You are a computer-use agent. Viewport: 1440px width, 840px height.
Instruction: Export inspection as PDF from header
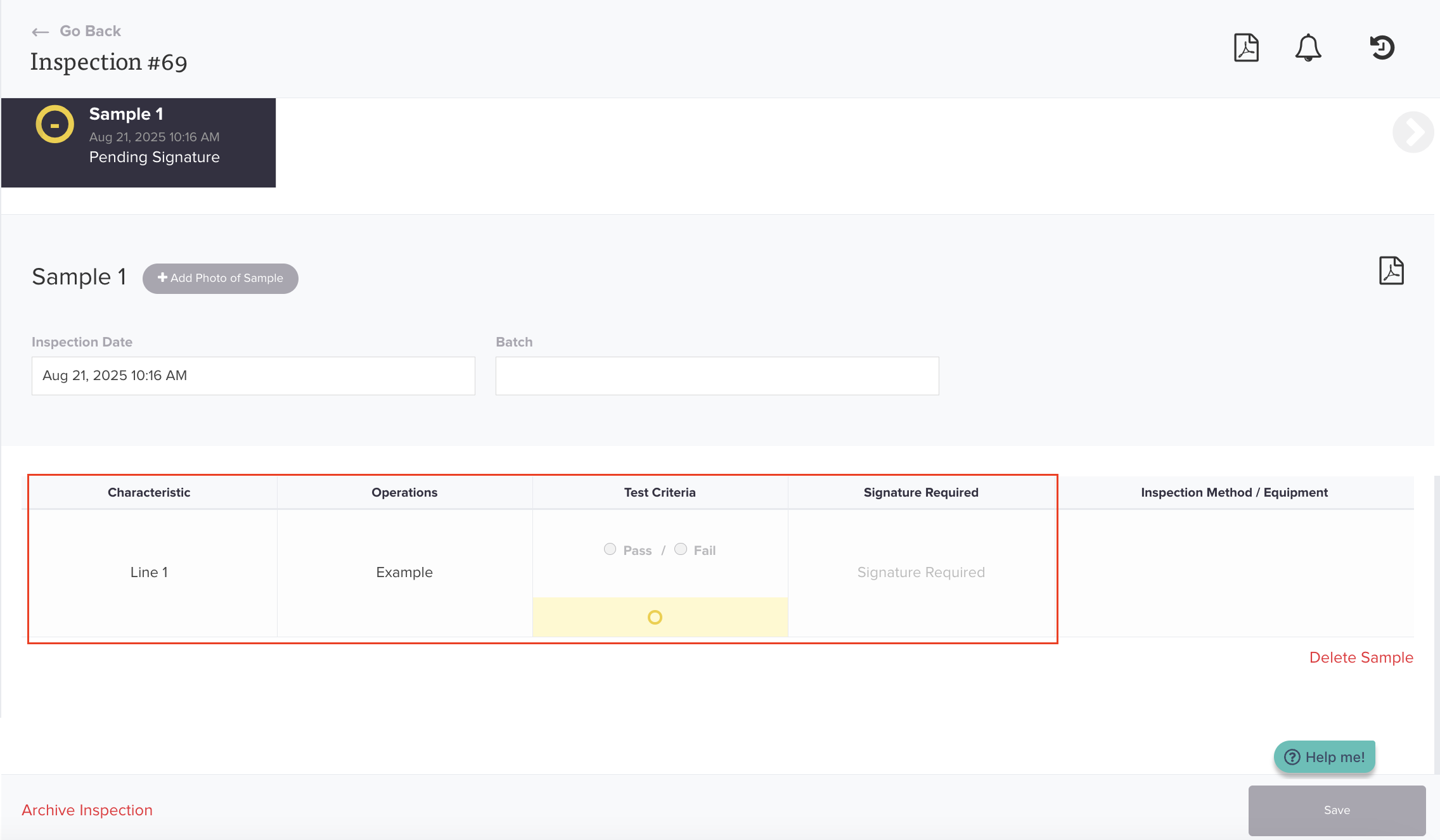pos(1246,48)
